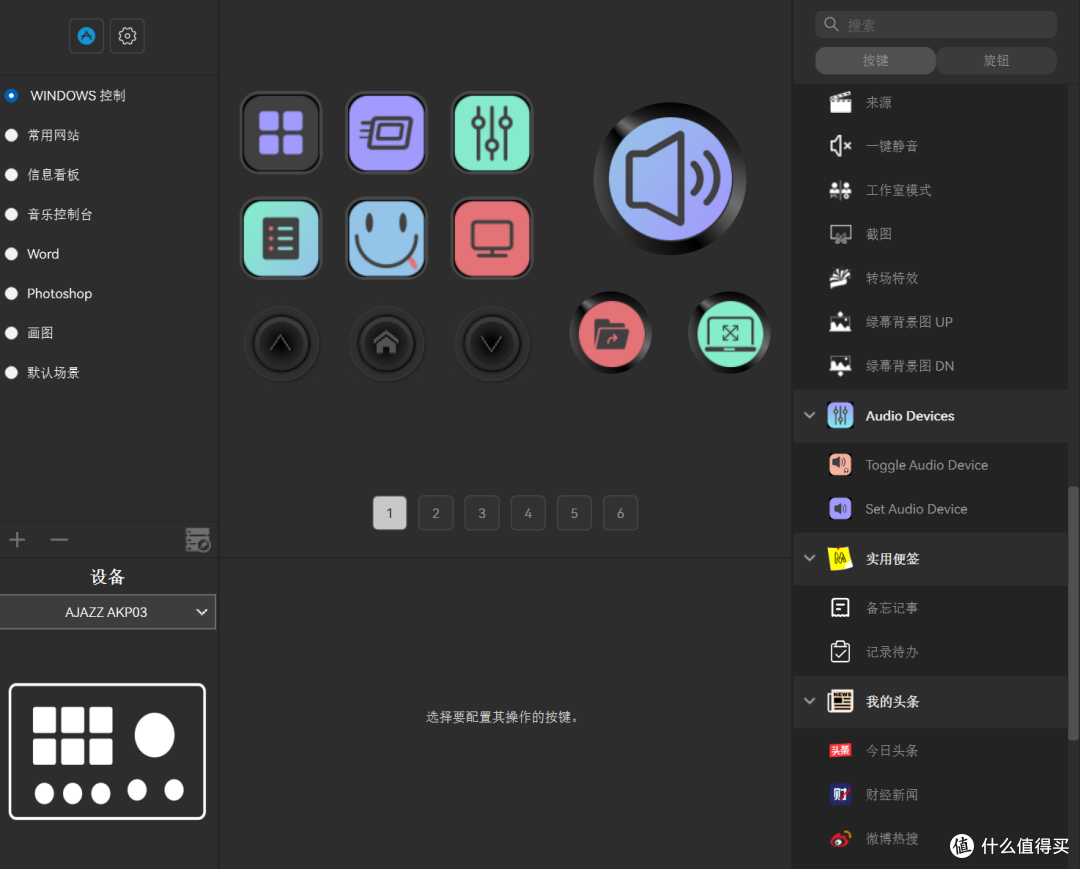Select the purple moving-window key
The width and height of the screenshot is (1080, 869).
386,133
